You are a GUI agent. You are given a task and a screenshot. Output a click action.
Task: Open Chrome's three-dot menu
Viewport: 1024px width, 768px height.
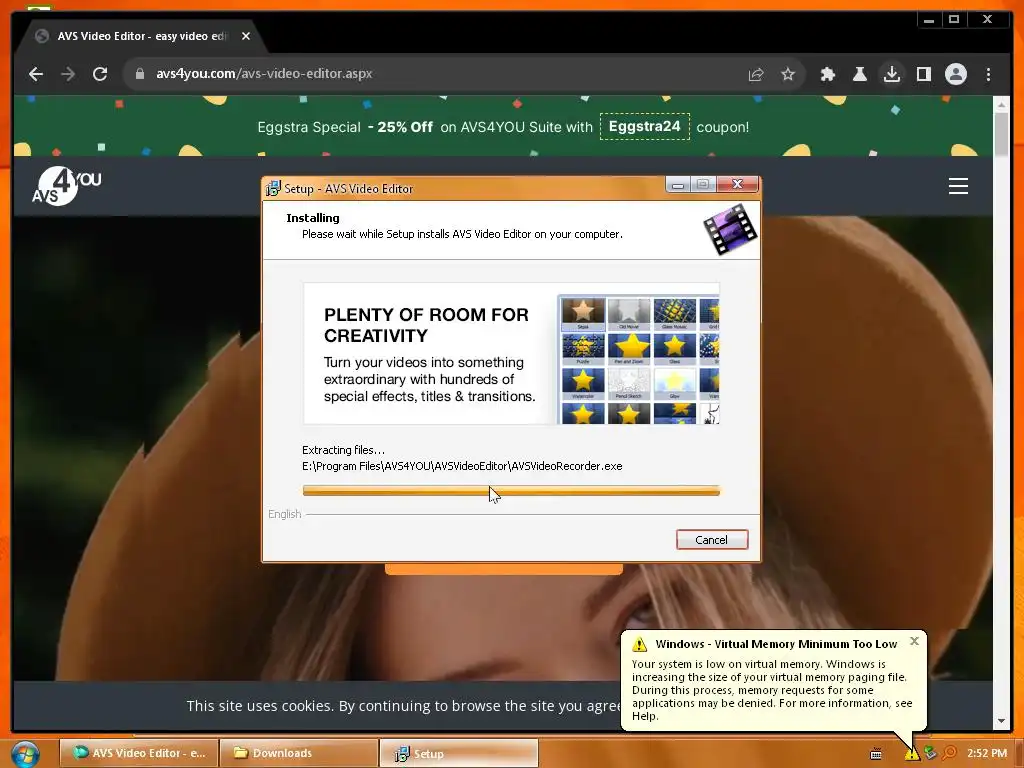pos(988,74)
